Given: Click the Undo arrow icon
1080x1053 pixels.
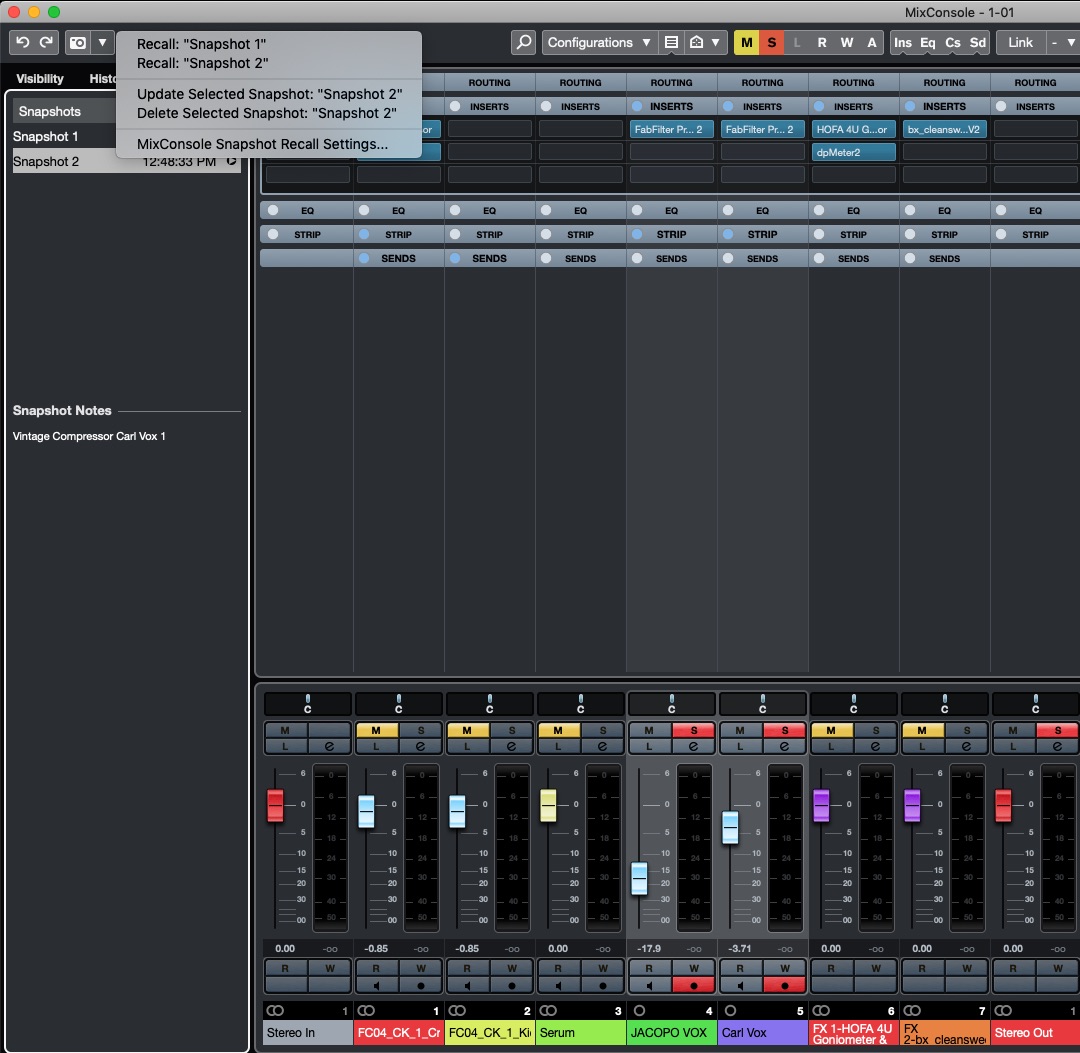Looking at the screenshot, I should (23, 43).
